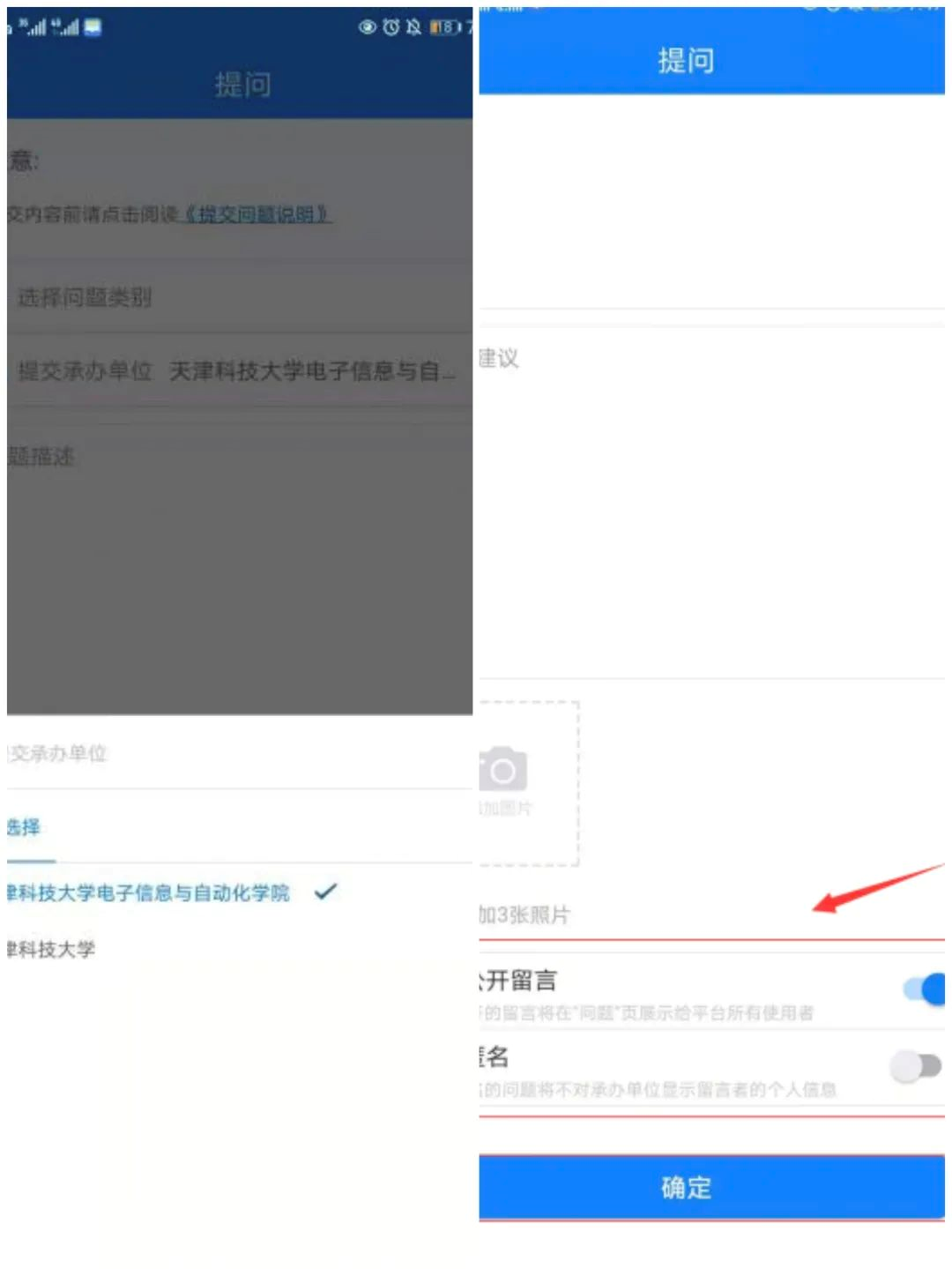Image resolution: width=952 pixels, height=1269 pixels.
Task: Tap the dashed add-photo box
Action: pyautogui.click(x=528, y=783)
